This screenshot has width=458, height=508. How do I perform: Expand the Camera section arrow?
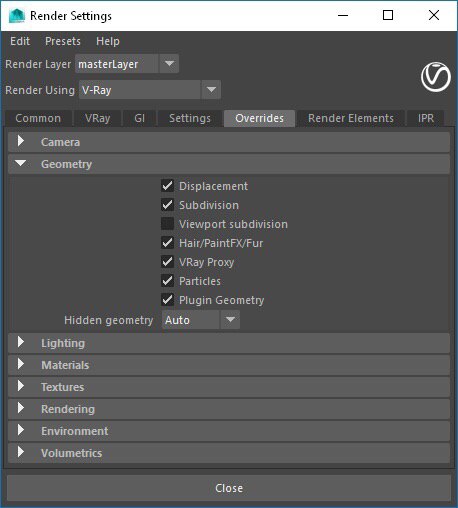point(21,141)
